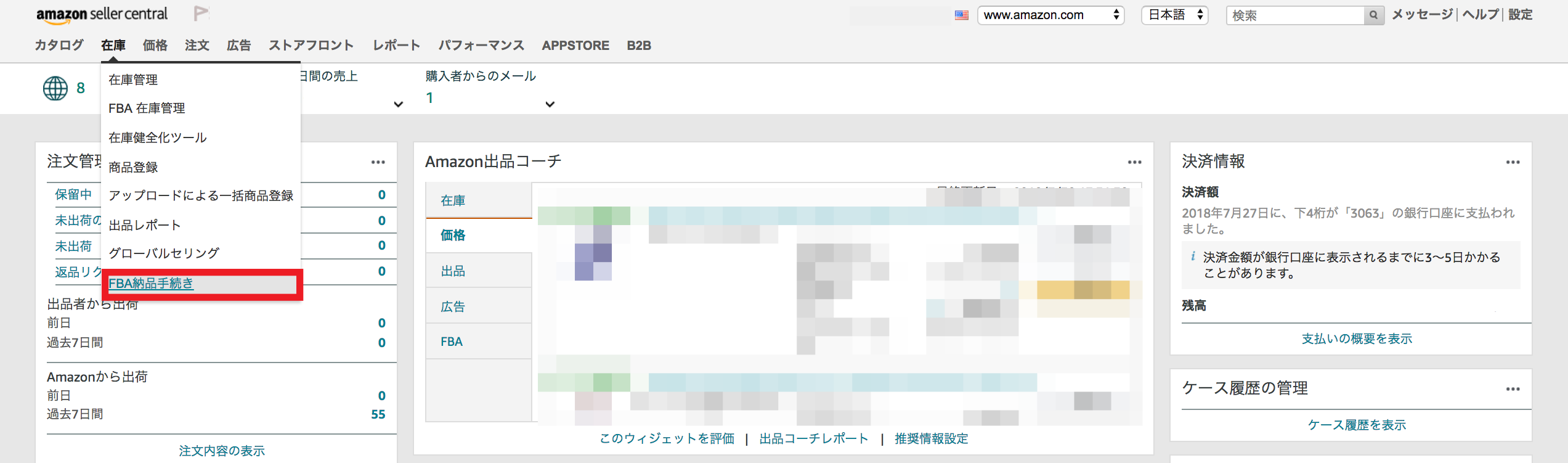Open the 日本語 language dropdown
Viewport: 1568px width, 463px height.
coord(1175,15)
